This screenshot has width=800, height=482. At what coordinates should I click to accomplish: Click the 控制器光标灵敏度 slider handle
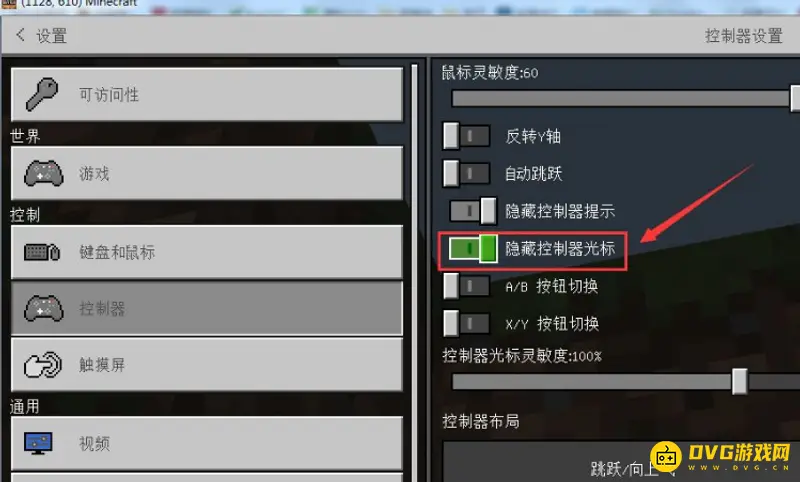click(x=739, y=382)
